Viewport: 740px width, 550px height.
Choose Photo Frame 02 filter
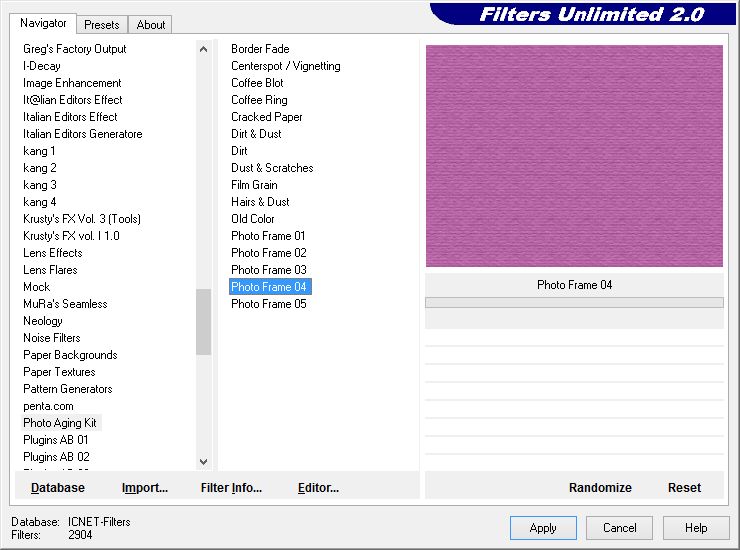269,253
